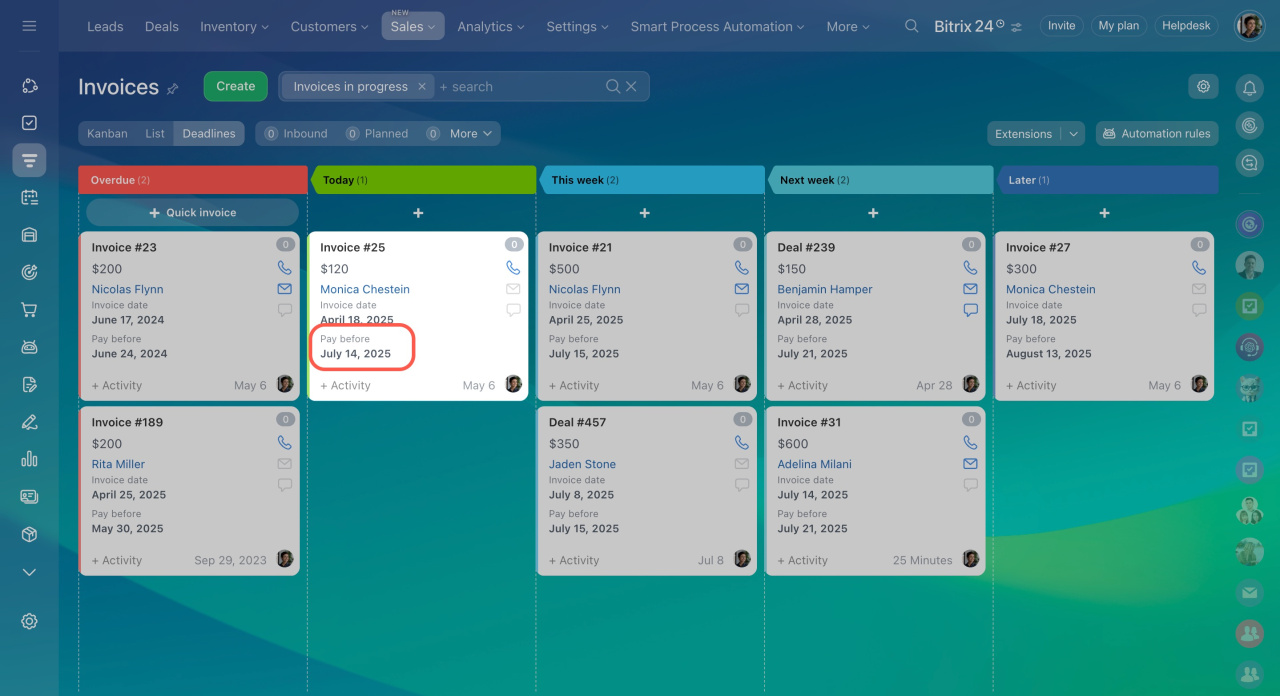Go to the Leads tab
This screenshot has height=696, width=1280.
tap(105, 26)
